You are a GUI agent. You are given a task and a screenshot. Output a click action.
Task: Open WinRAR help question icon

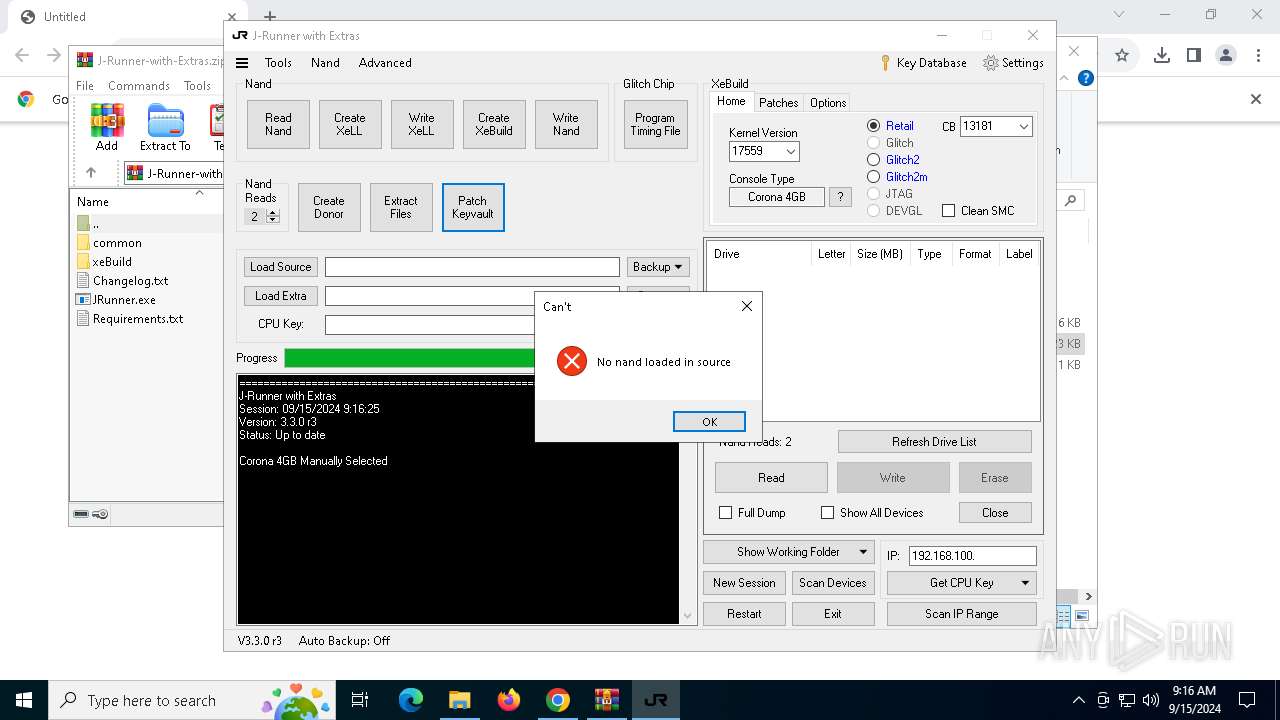(1085, 78)
